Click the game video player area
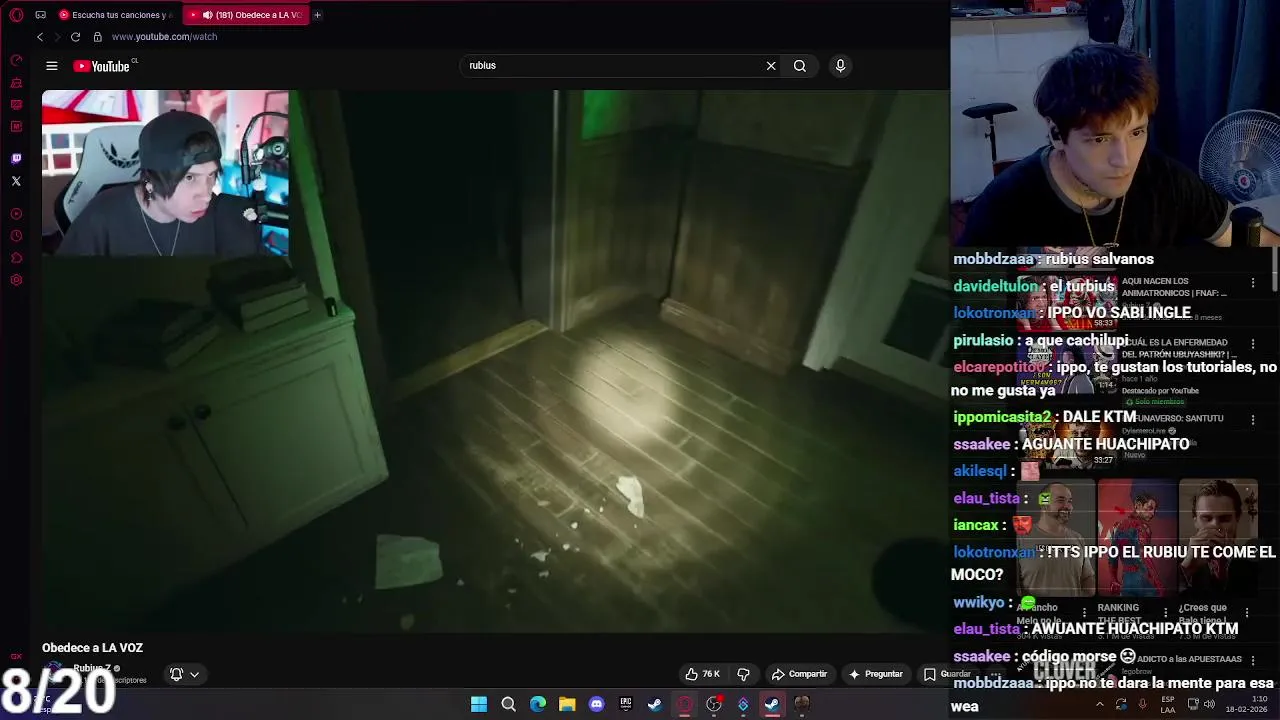The image size is (1280, 720). coord(495,361)
